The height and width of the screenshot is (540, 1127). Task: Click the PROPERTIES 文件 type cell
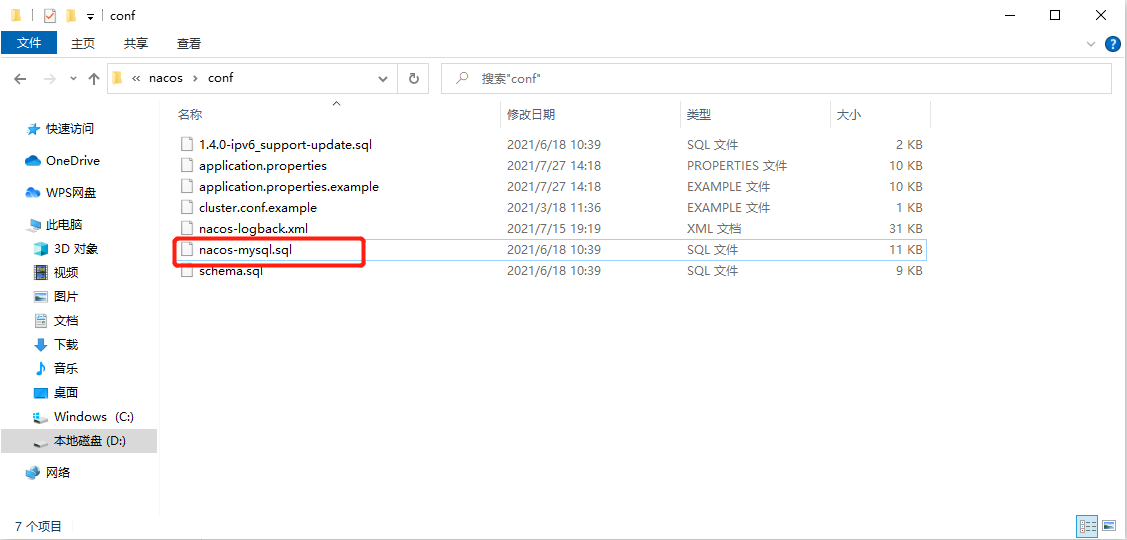(x=737, y=165)
